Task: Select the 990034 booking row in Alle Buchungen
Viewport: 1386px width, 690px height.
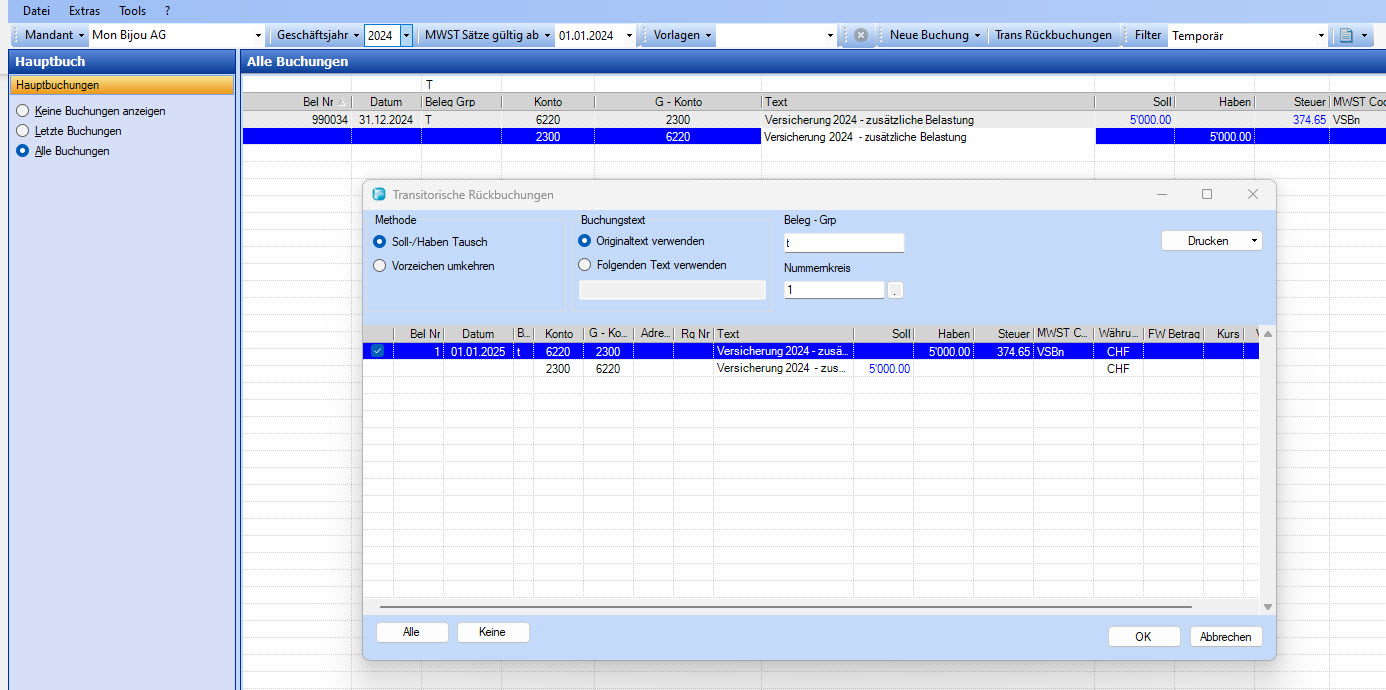Action: [x=814, y=120]
